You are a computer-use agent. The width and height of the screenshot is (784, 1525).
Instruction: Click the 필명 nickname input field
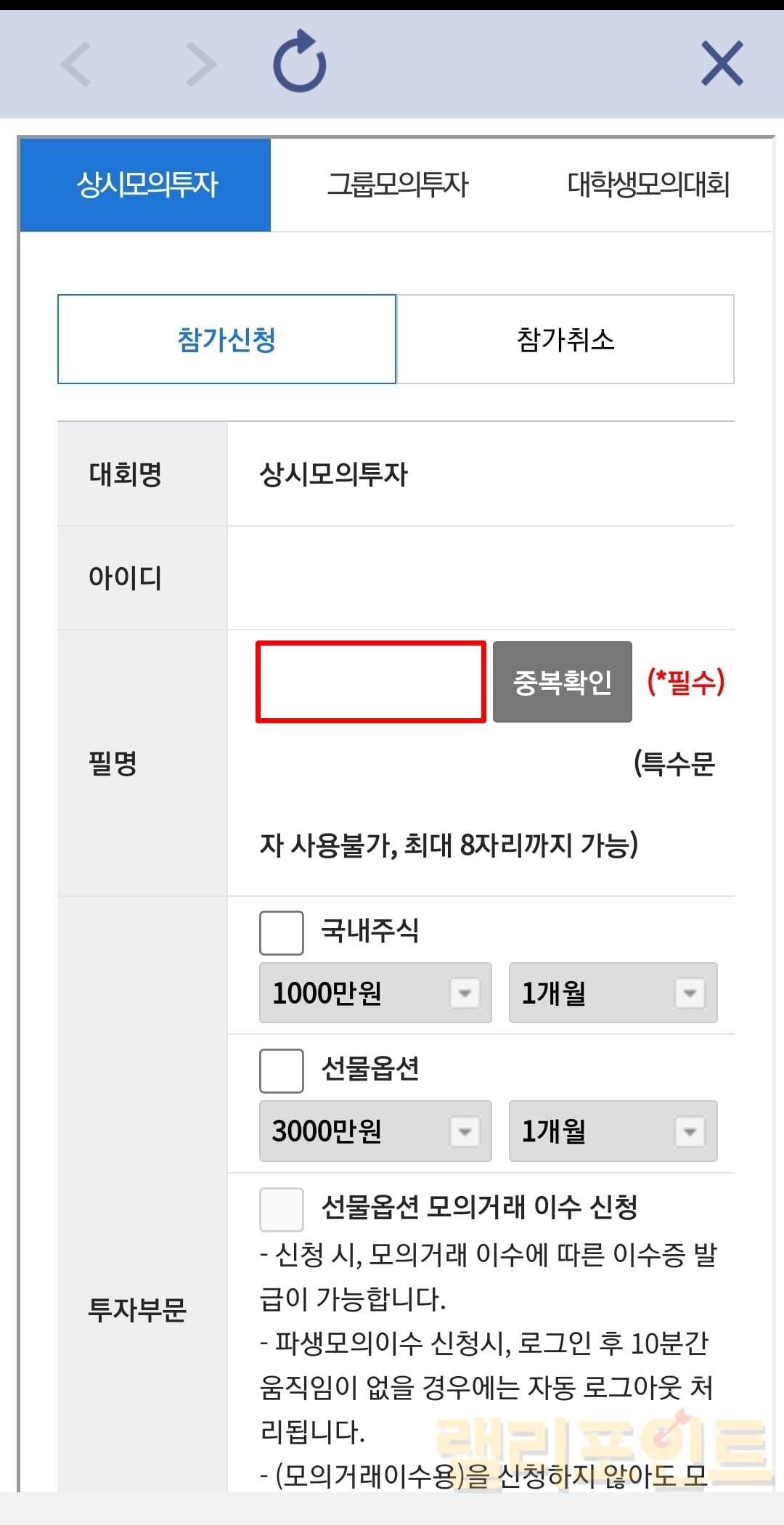coord(371,682)
